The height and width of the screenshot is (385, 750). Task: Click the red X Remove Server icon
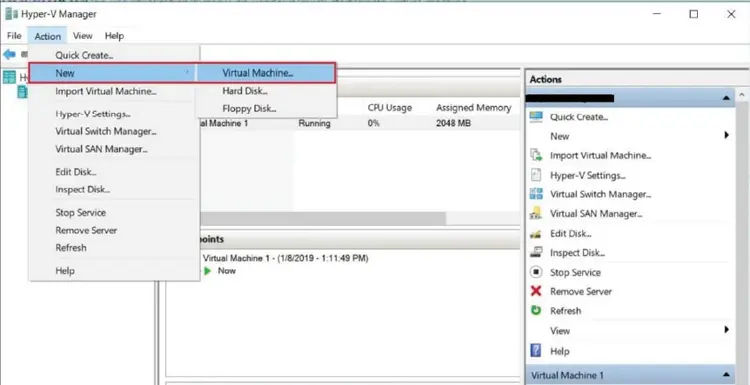536,291
